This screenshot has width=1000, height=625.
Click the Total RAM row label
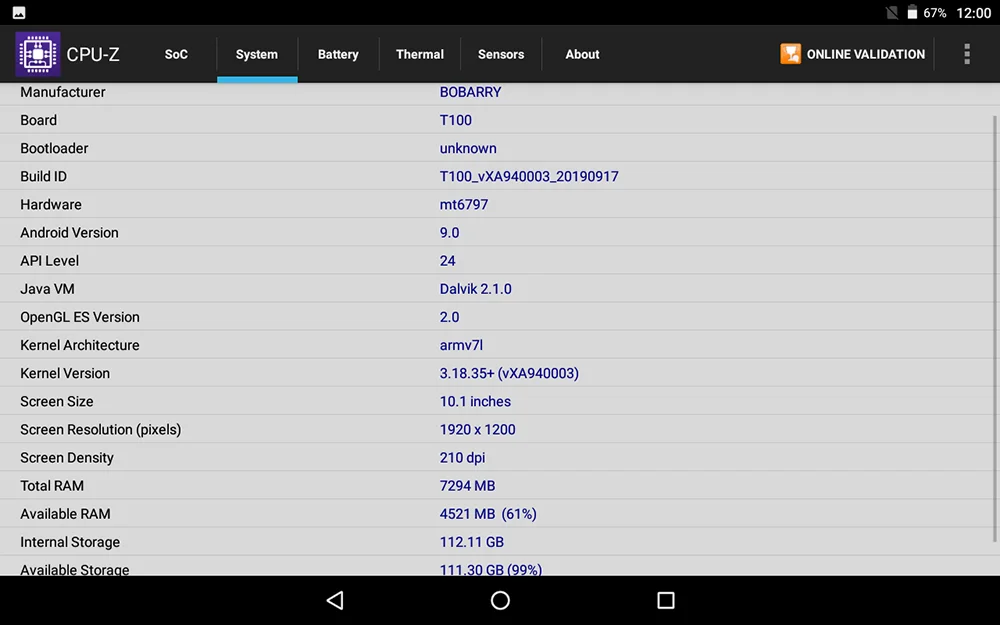tap(52, 485)
